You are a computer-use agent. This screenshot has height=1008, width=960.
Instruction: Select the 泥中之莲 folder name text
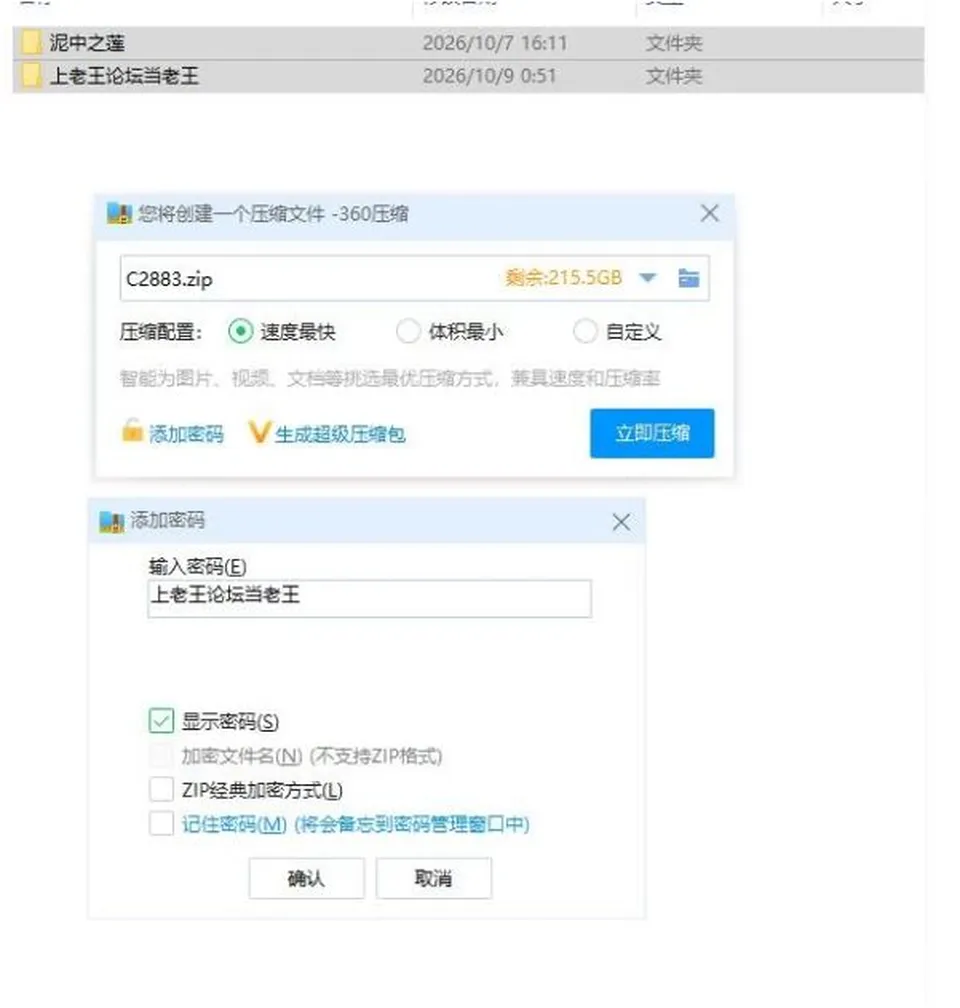87,43
